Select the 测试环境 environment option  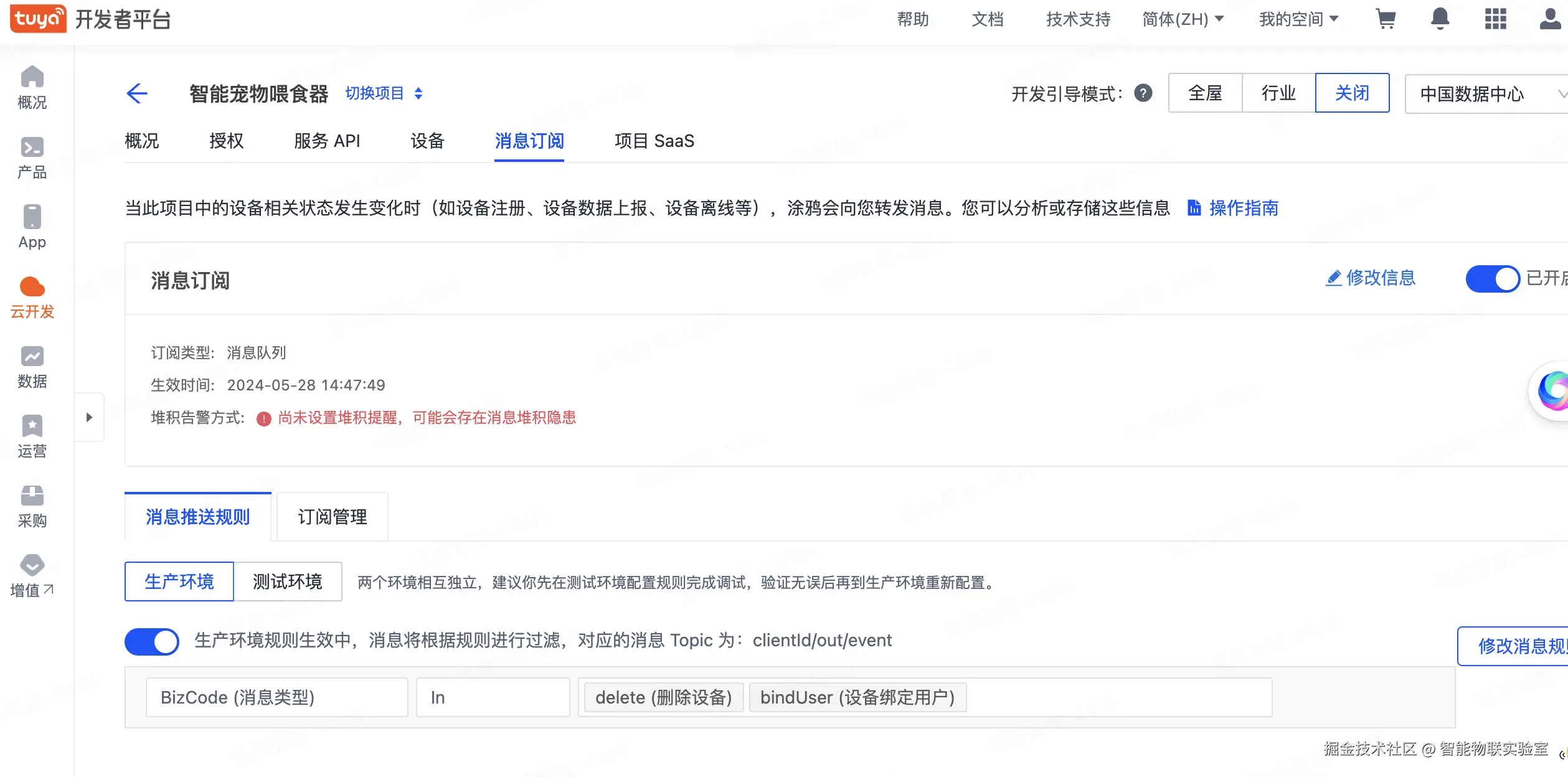[287, 582]
